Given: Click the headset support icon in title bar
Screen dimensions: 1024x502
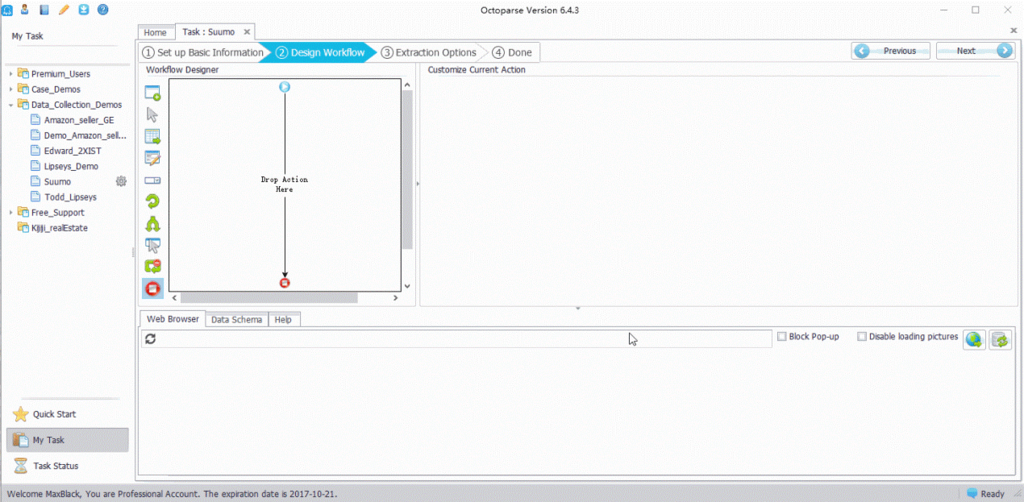Looking at the screenshot, I should (7, 10).
